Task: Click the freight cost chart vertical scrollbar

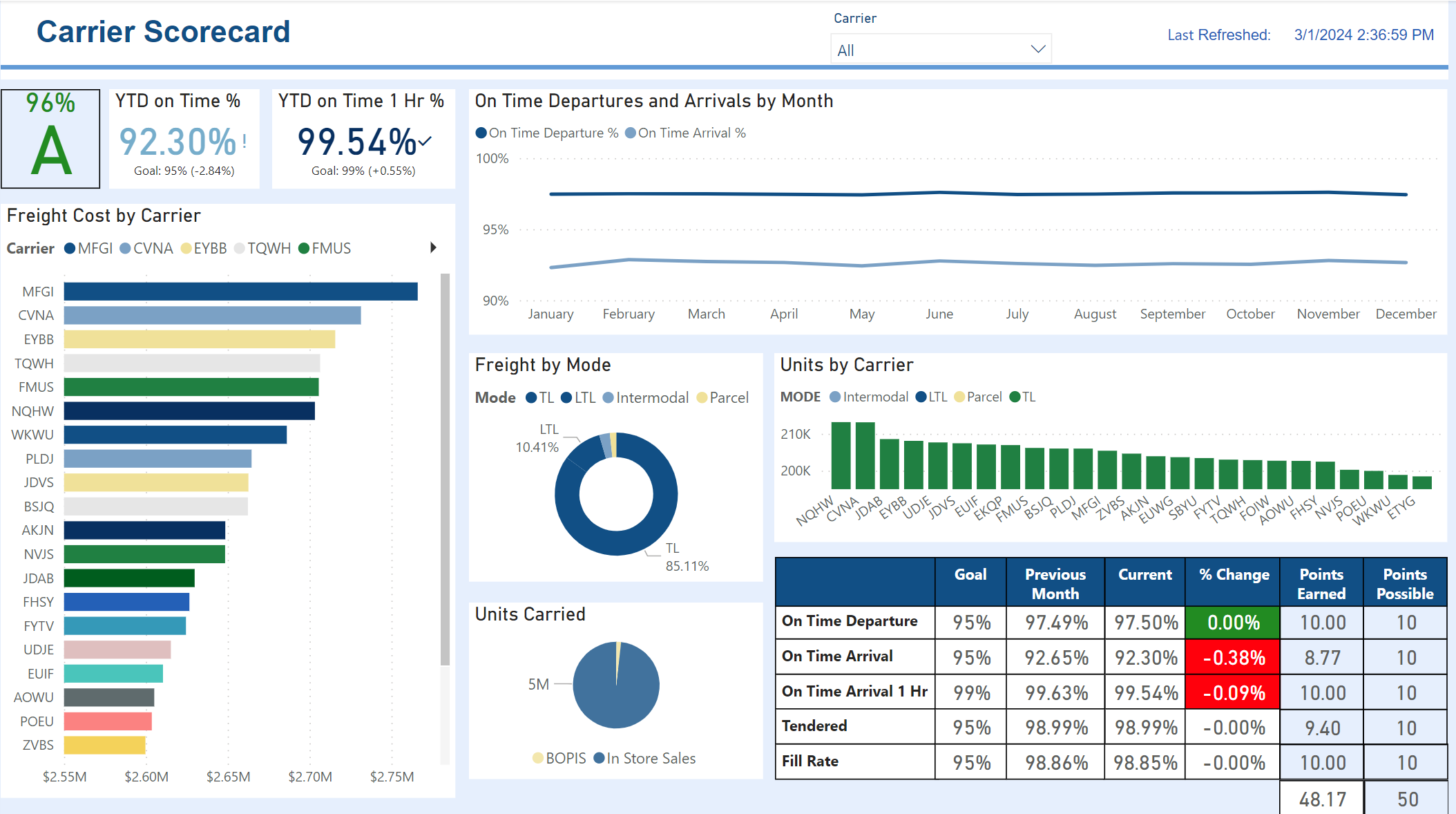Action: pos(445,470)
